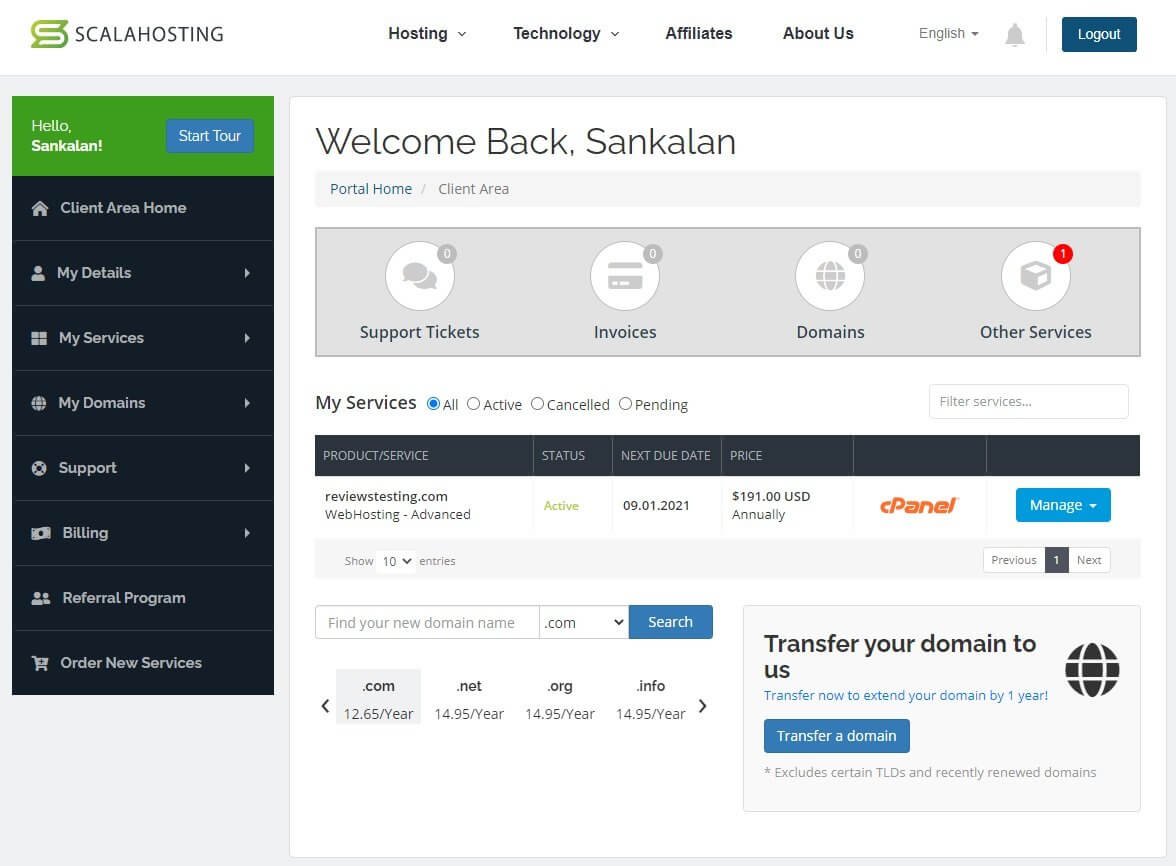Select the Pending services filter radio
1176x866 pixels.
(x=625, y=403)
